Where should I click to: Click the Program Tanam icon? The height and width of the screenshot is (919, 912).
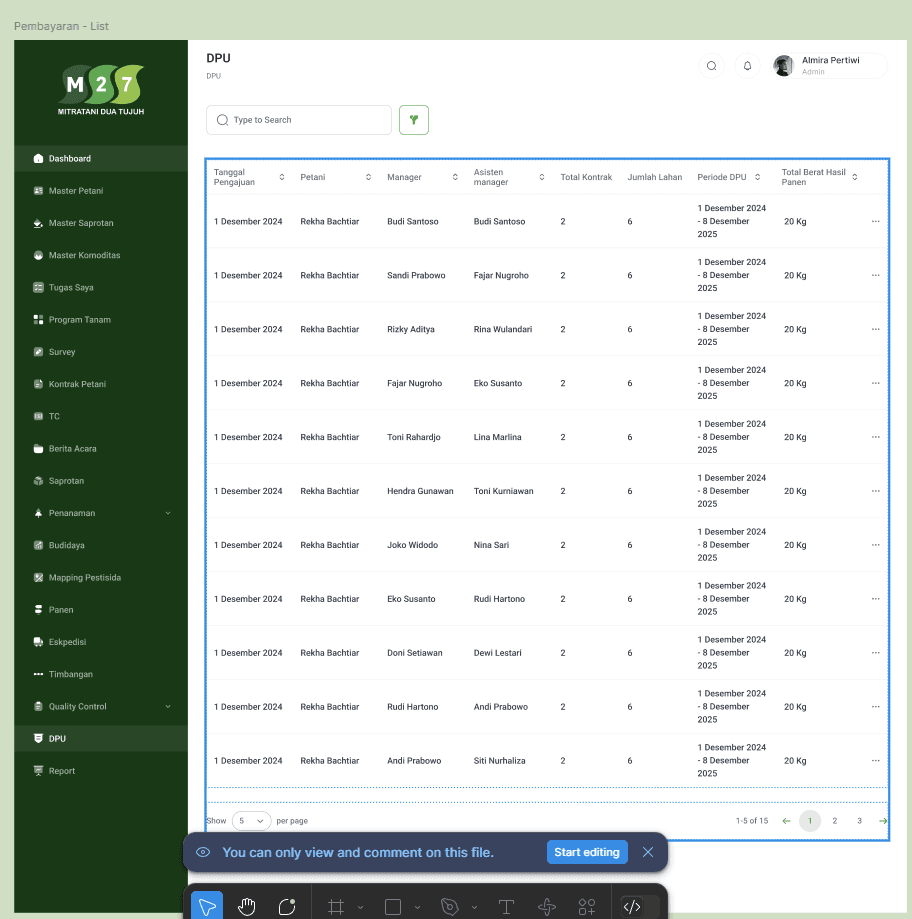[x=38, y=319]
